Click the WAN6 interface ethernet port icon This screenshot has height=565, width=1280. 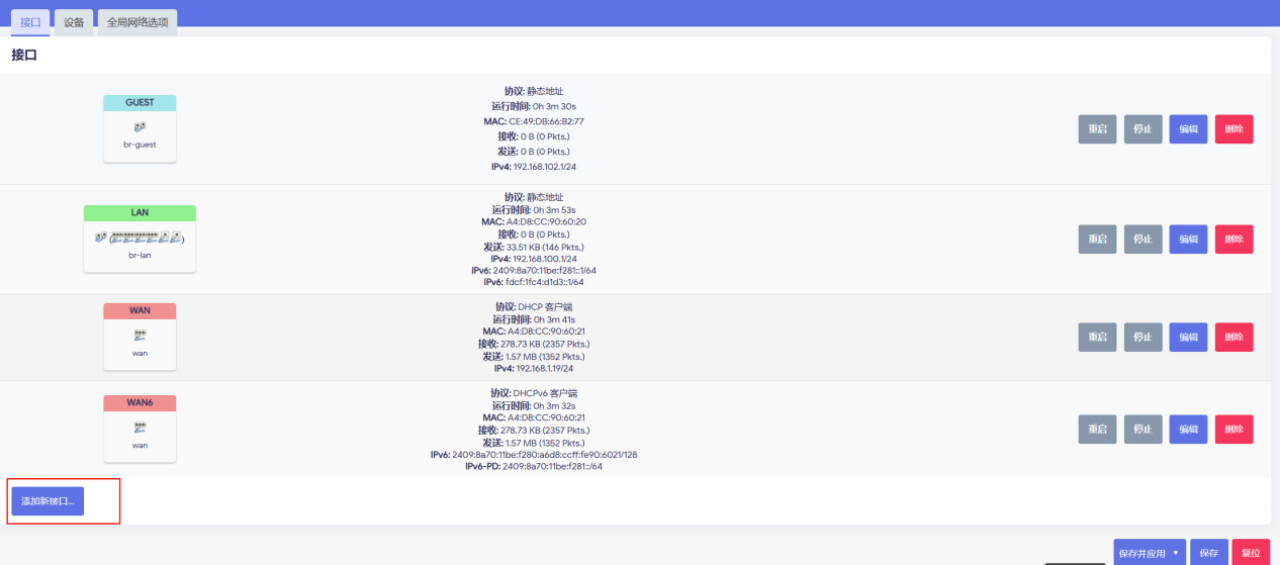pyautogui.click(x=140, y=426)
